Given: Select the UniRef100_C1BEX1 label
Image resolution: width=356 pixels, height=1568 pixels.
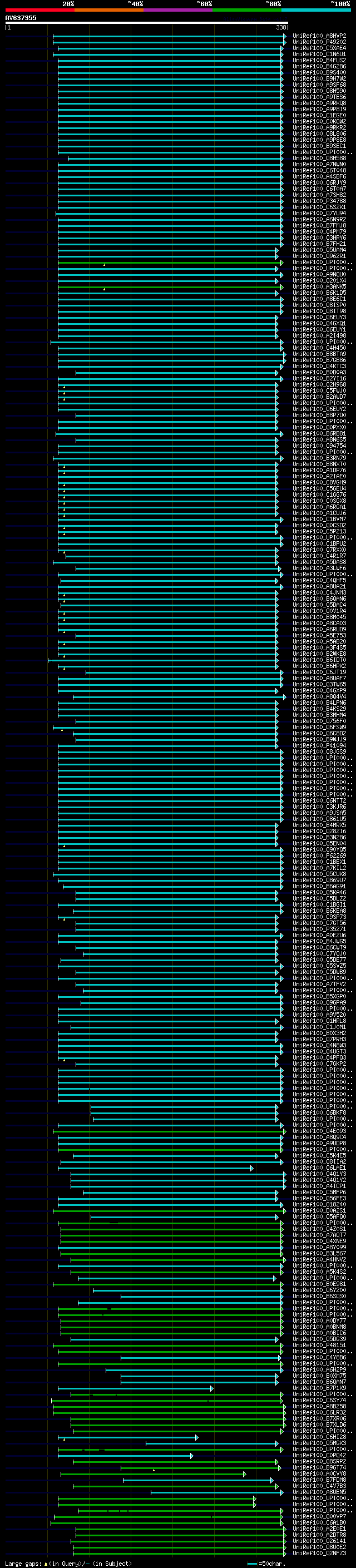Looking at the screenshot, I should pos(319,862).
